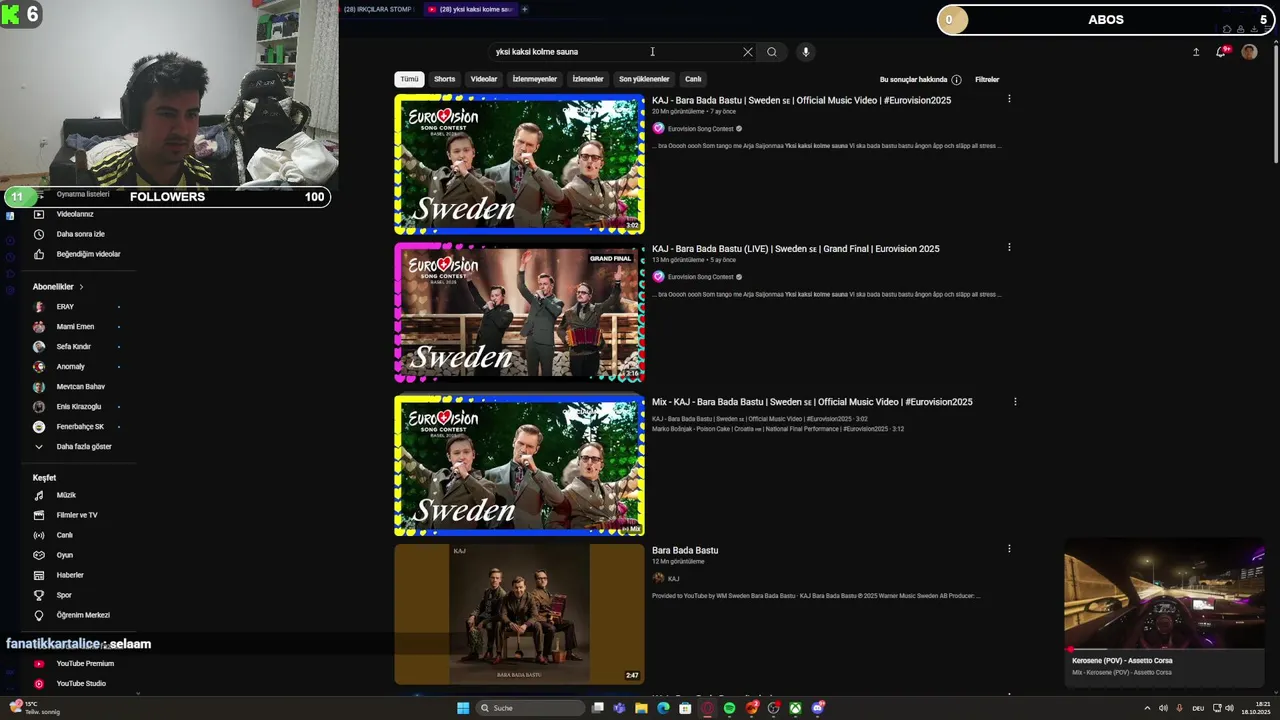
Task: Click the Öğrenim Merkezi lightbulb icon
Action: [x=39, y=615]
